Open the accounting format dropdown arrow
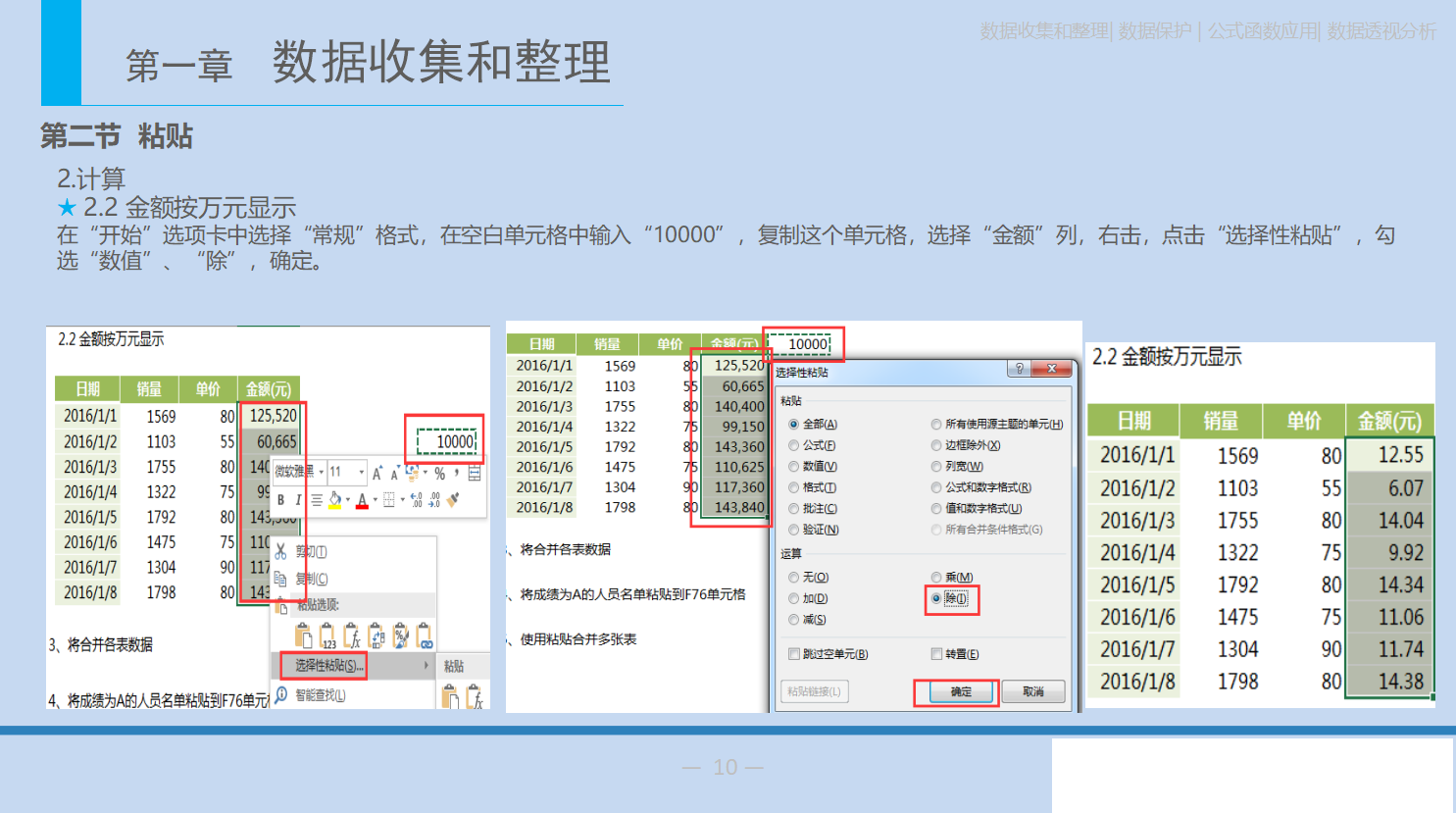This screenshot has width=1456, height=813. [426, 473]
